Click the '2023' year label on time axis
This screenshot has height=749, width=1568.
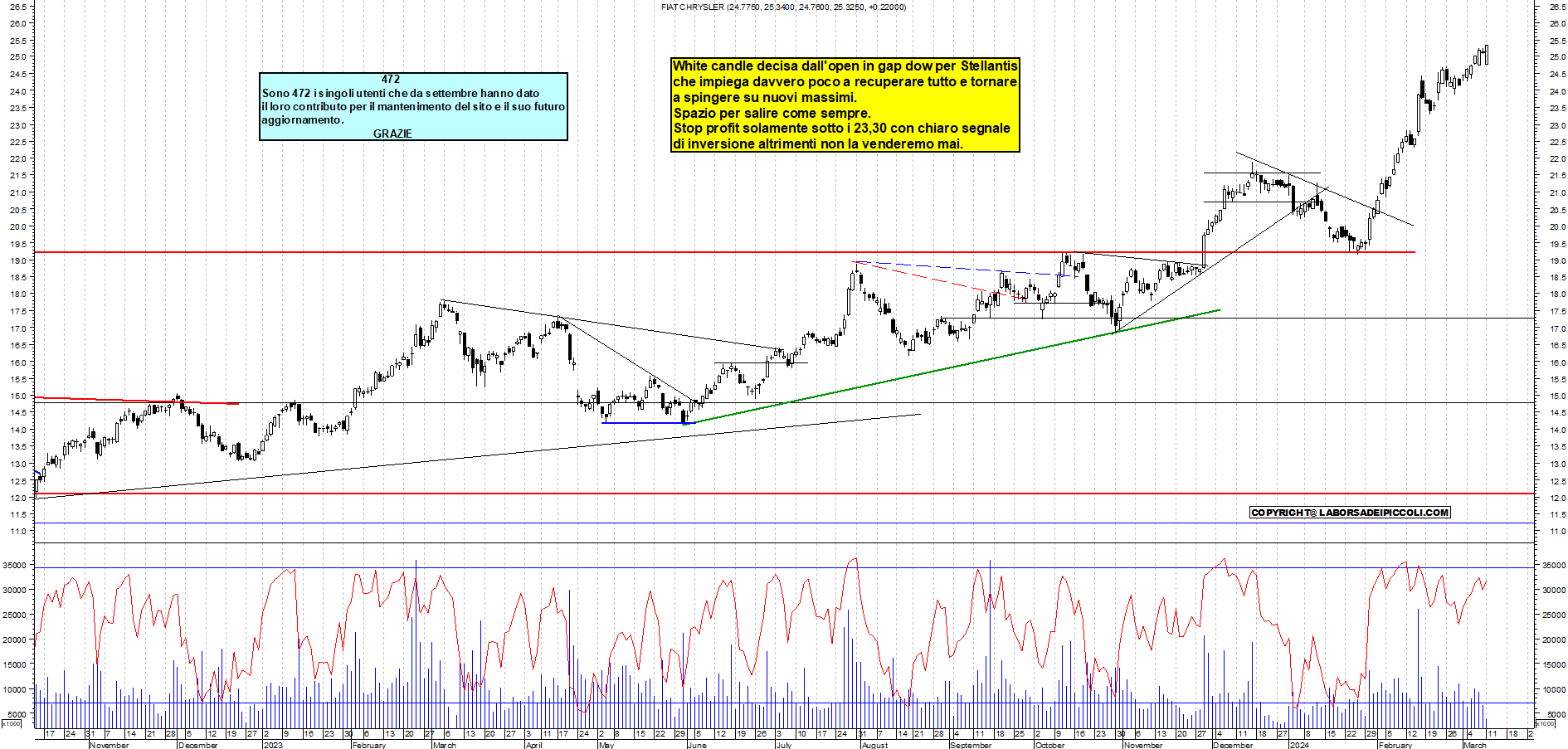pyautogui.click(x=272, y=745)
